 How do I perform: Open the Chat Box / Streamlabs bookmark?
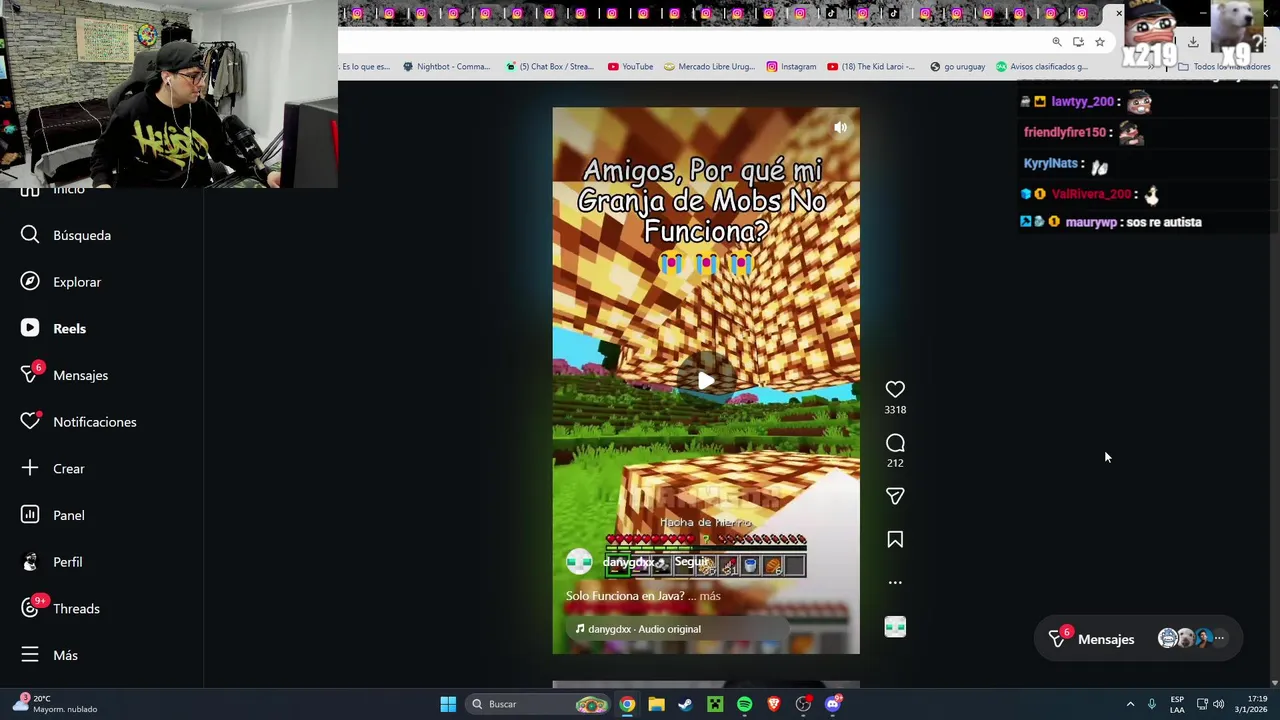(x=550, y=67)
